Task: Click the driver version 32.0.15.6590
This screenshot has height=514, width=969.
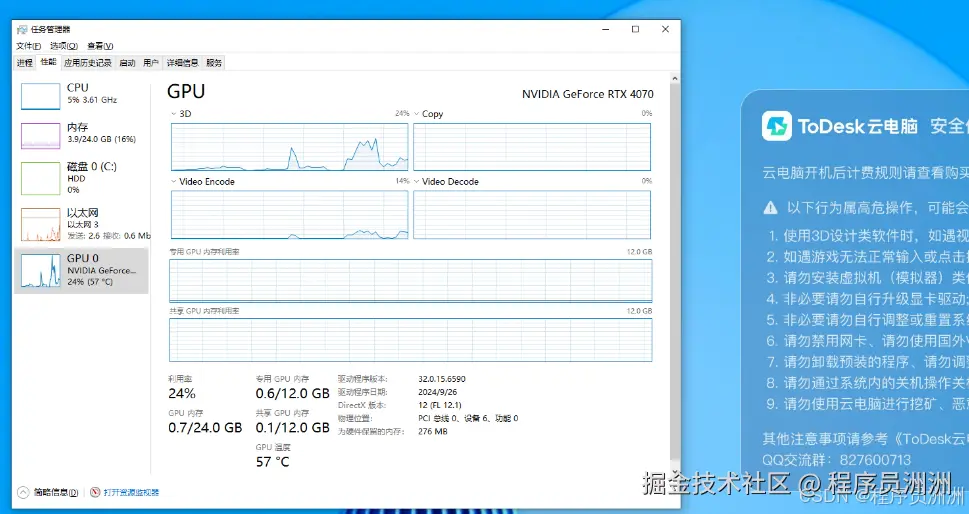Action: (442, 379)
